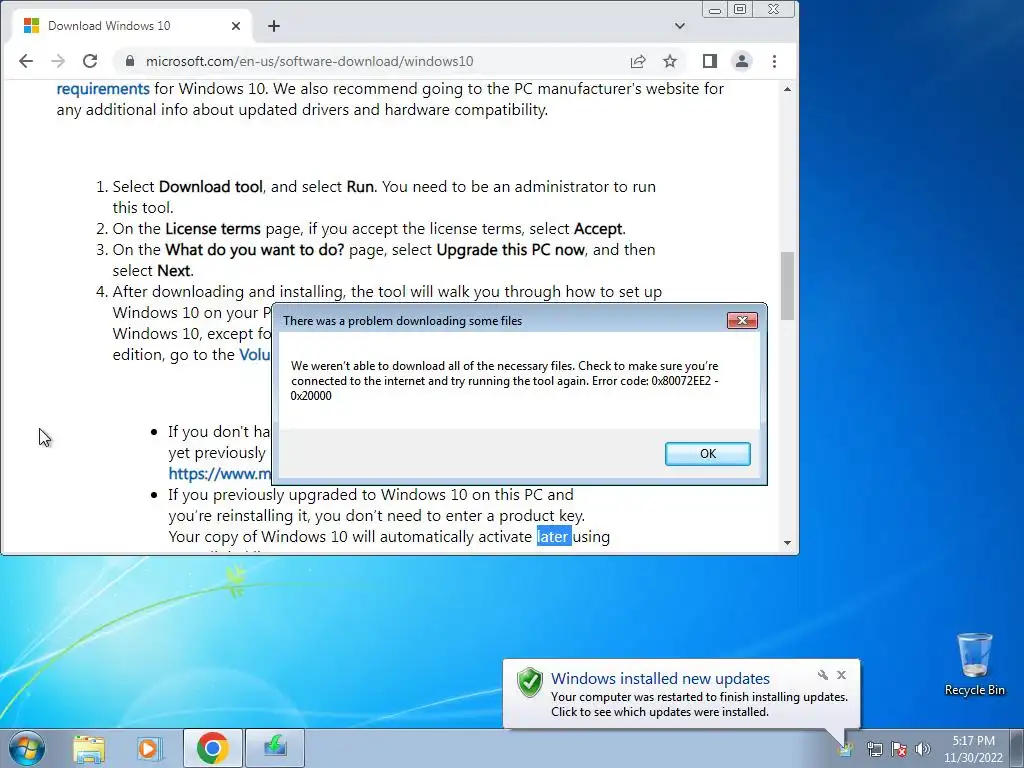Click the highlighted word "later"
Image resolution: width=1024 pixels, height=768 pixels.
tap(553, 537)
